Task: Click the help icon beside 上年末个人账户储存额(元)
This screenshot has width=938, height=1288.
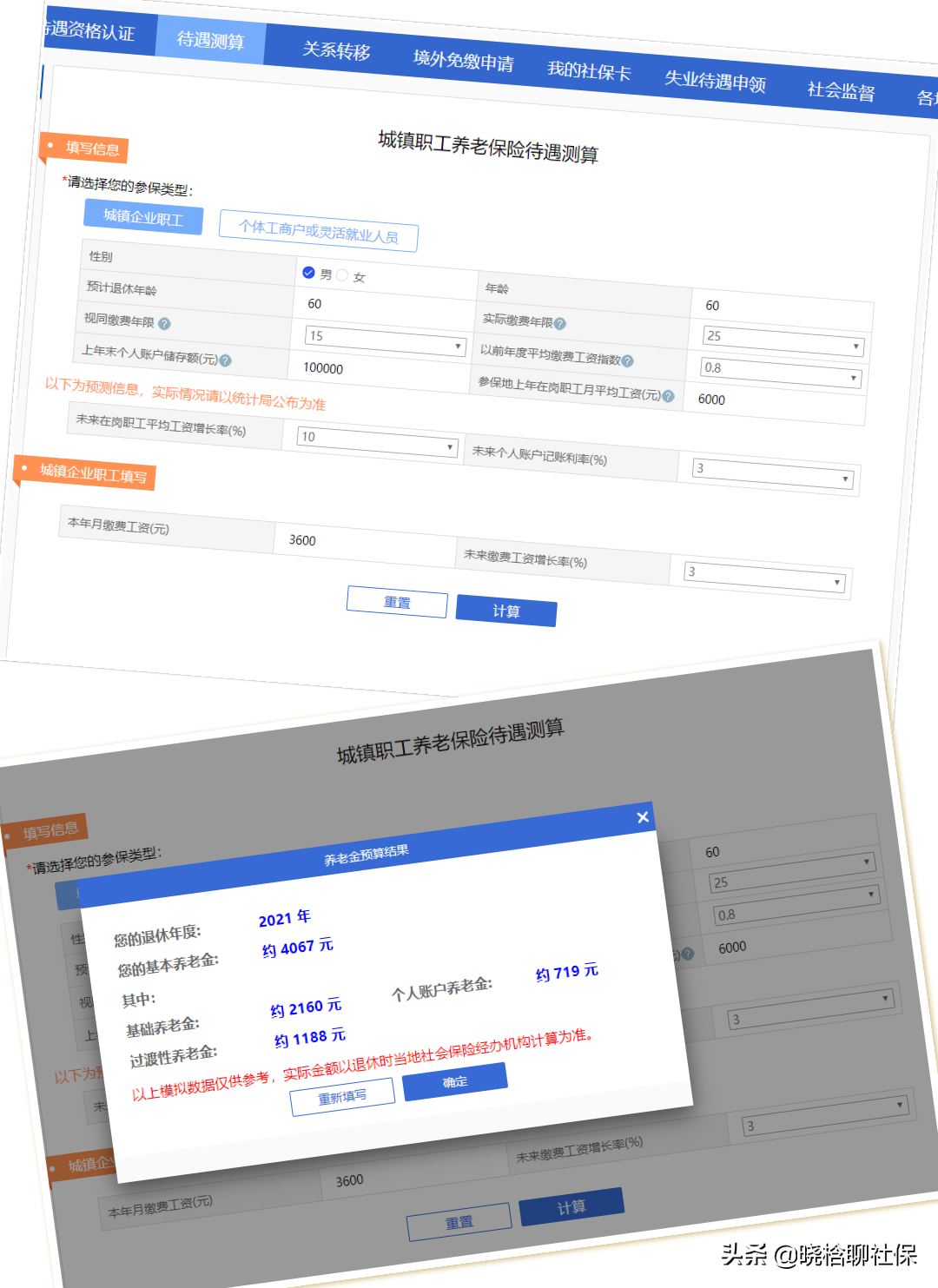Action: (x=225, y=360)
